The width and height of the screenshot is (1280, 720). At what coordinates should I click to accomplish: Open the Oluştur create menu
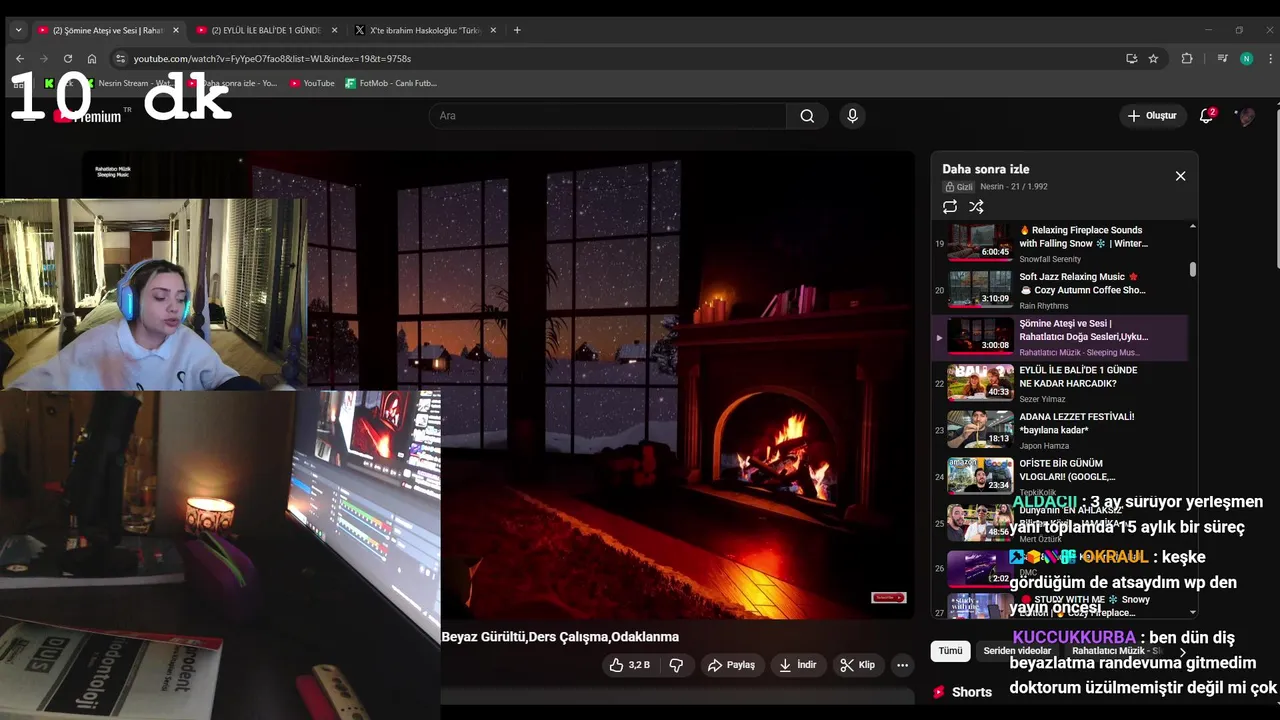[1152, 116]
